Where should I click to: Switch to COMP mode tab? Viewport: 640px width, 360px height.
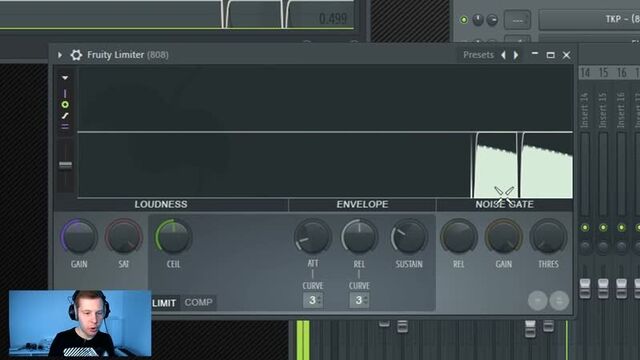[198, 302]
